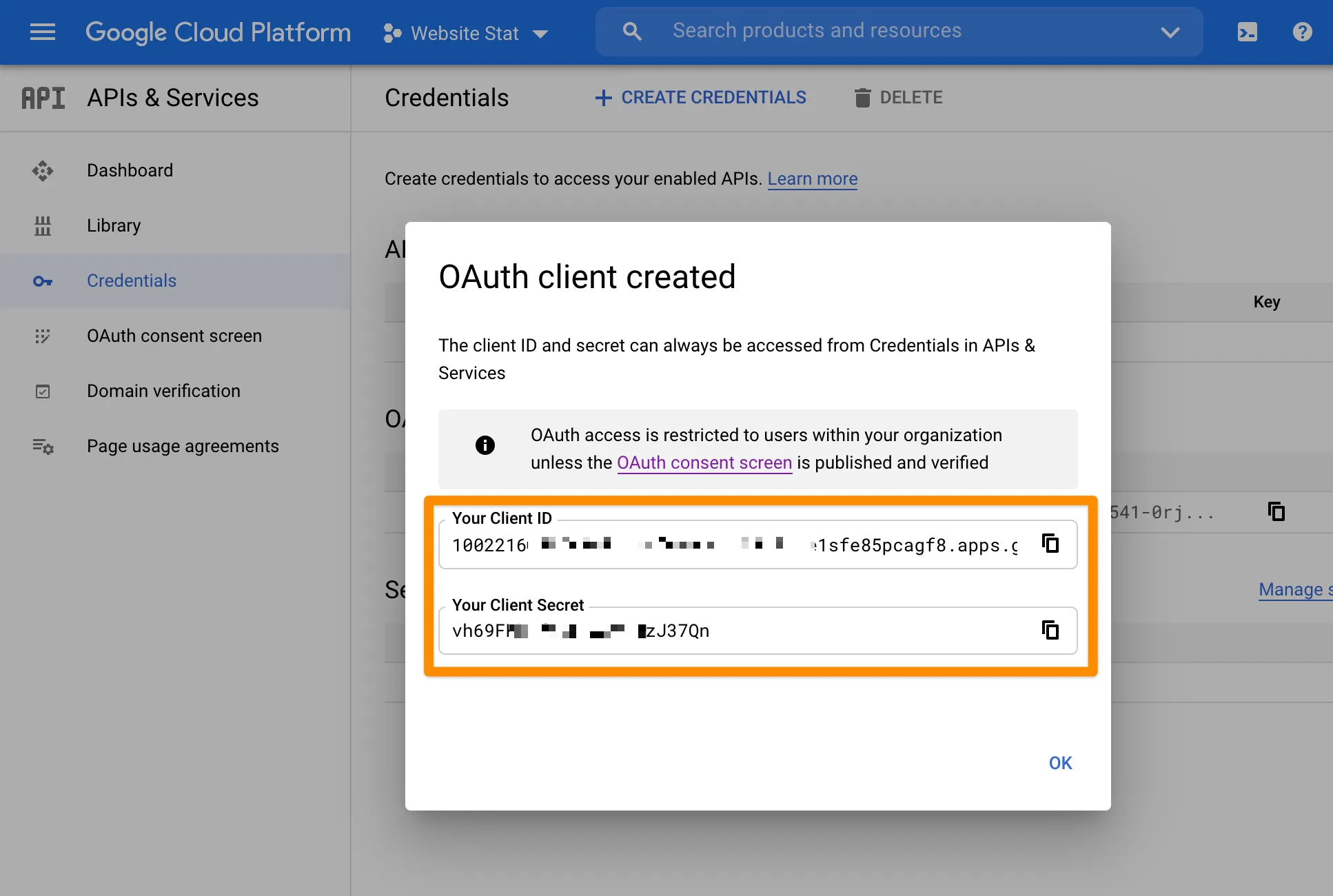Open Library in the sidebar

pos(175,225)
